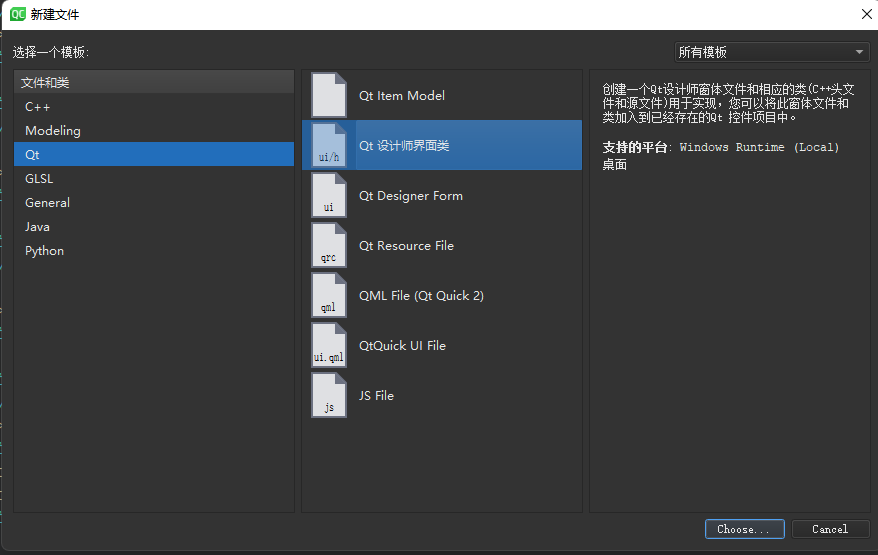Choose the QML File (Qt Quick 2) template

tap(442, 295)
